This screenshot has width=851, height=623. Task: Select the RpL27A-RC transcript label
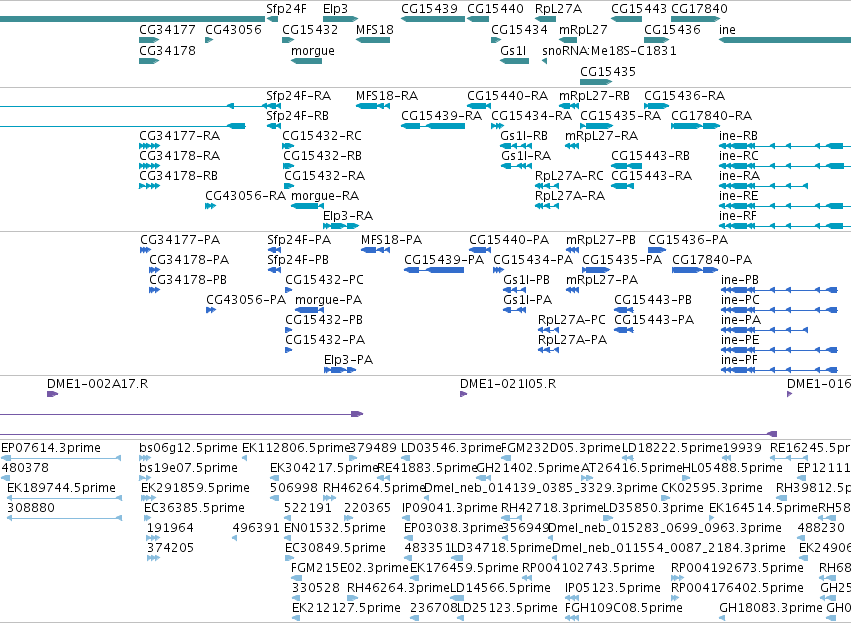pyautogui.click(x=569, y=176)
